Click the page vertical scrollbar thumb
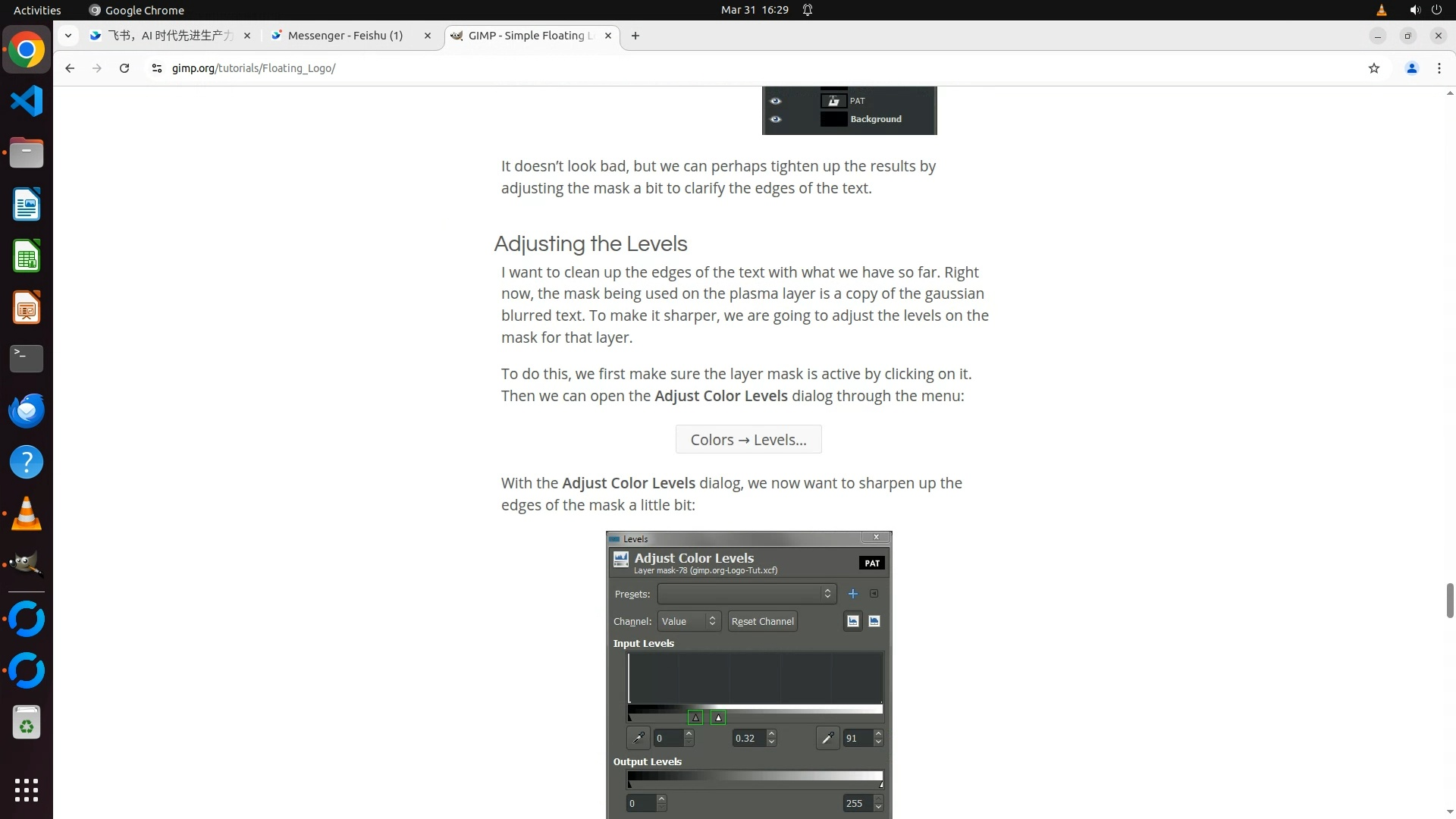 pos(1449,600)
